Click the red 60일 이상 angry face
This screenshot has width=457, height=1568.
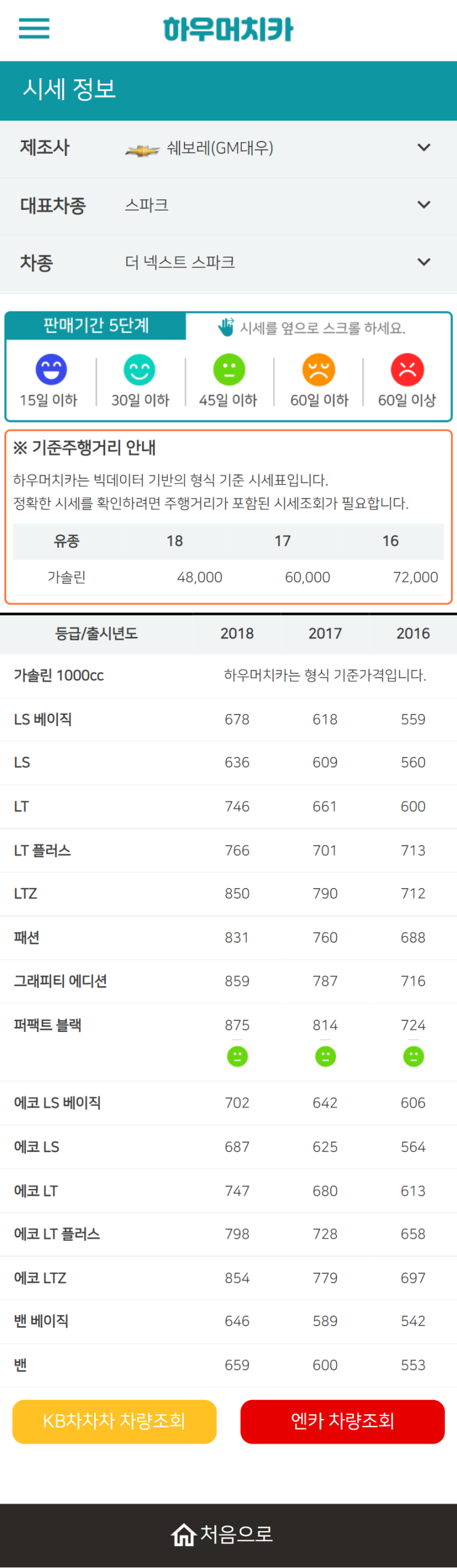407,369
